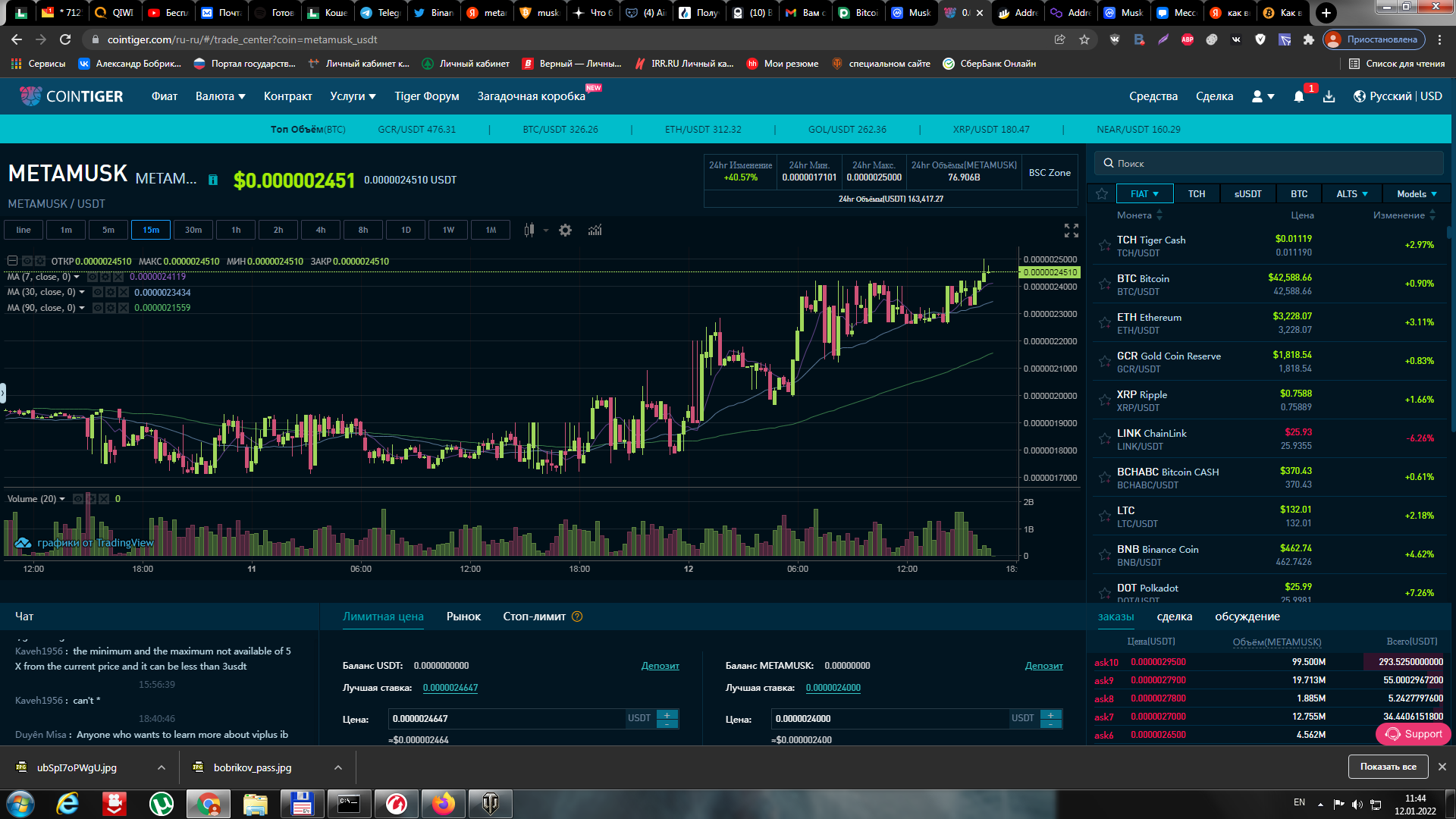The height and width of the screenshot is (819, 1456).
Task: Expand chart to fullscreen
Action: 1071,231
